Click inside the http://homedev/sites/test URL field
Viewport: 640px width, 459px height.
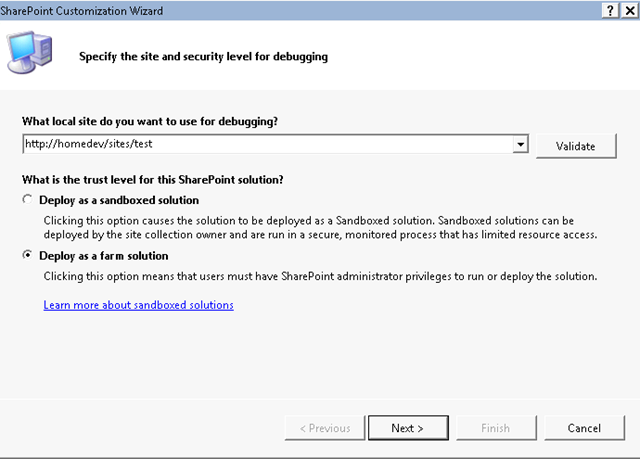pos(268,144)
